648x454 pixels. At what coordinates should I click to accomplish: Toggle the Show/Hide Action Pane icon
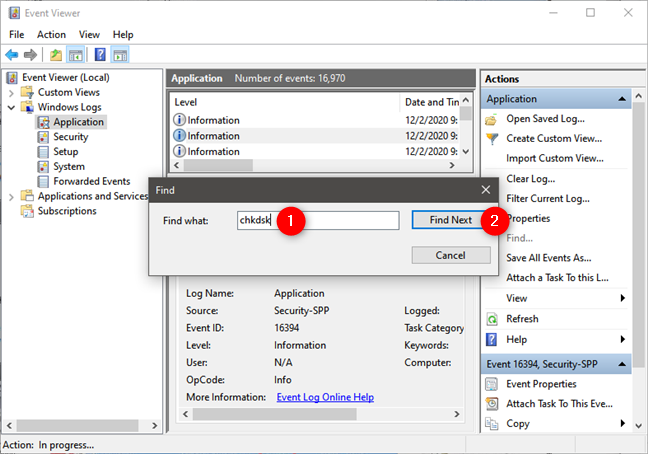[x=120, y=55]
